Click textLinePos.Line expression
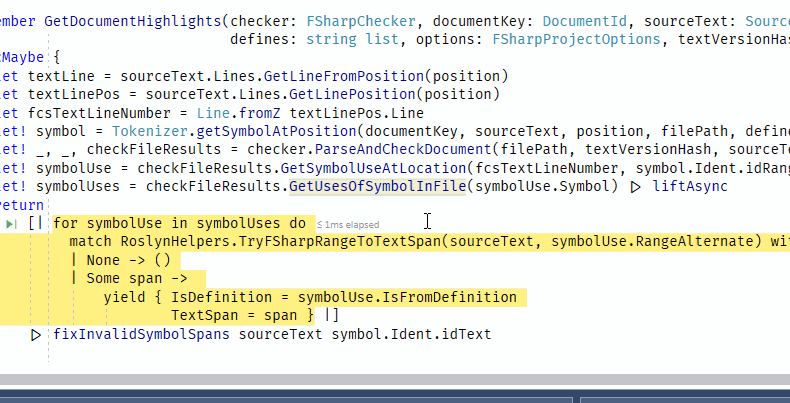Image resolution: width=790 pixels, height=403 pixels. point(357,113)
